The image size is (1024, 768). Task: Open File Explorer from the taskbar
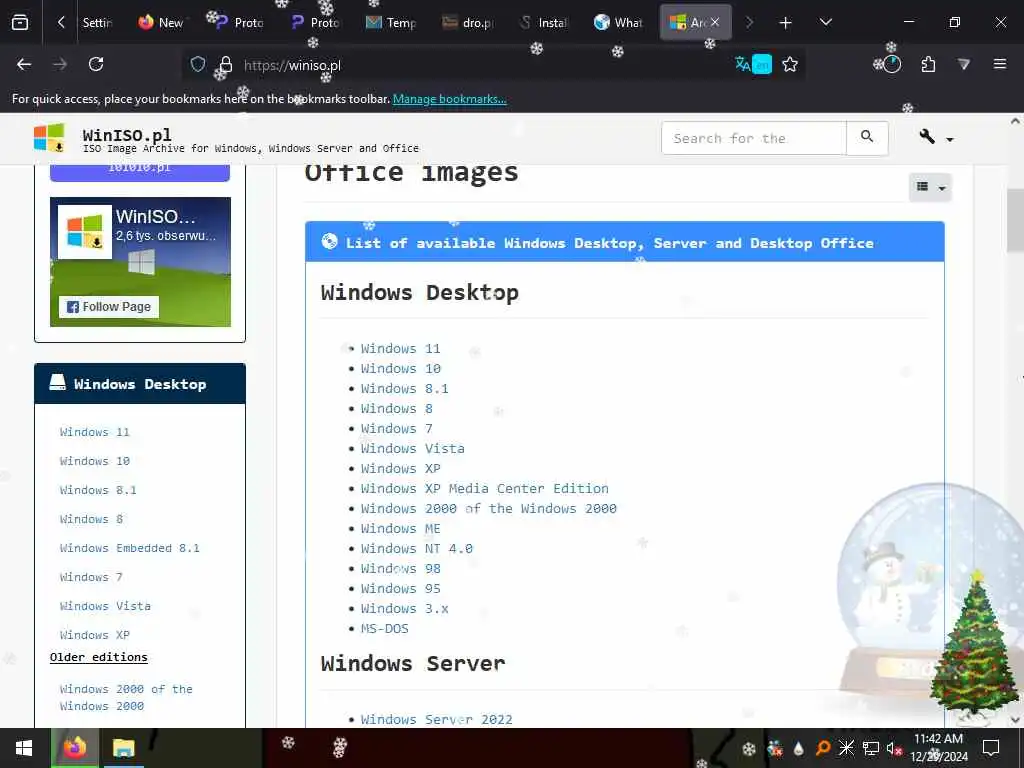pyautogui.click(x=123, y=748)
